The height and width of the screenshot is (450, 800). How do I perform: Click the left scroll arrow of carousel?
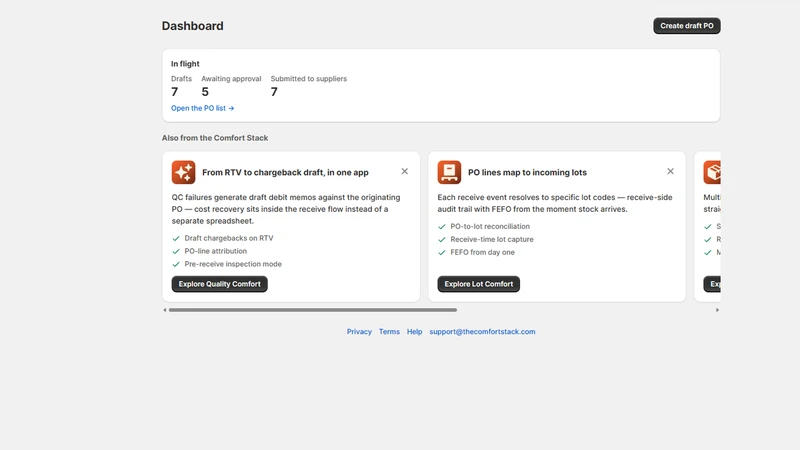(165, 310)
